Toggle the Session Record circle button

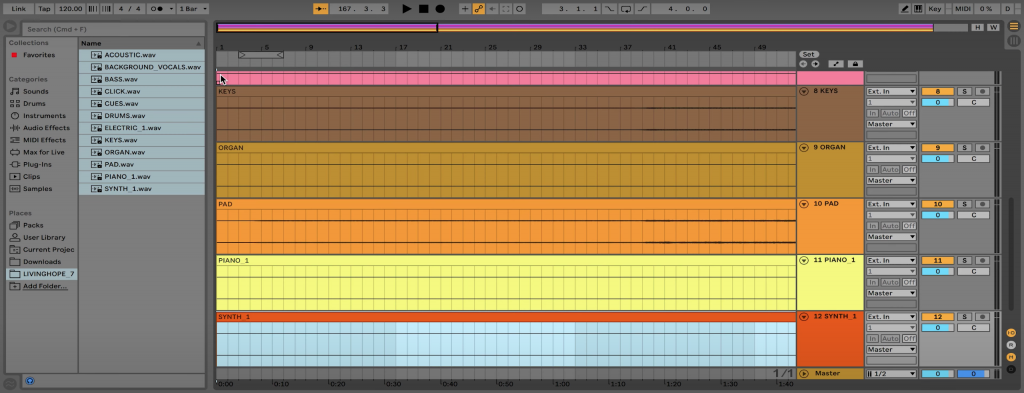pyautogui.click(x=519, y=9)
